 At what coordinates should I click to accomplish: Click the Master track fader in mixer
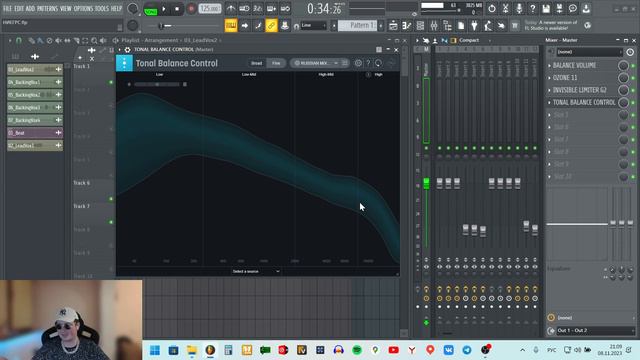(x=426, y=183)
